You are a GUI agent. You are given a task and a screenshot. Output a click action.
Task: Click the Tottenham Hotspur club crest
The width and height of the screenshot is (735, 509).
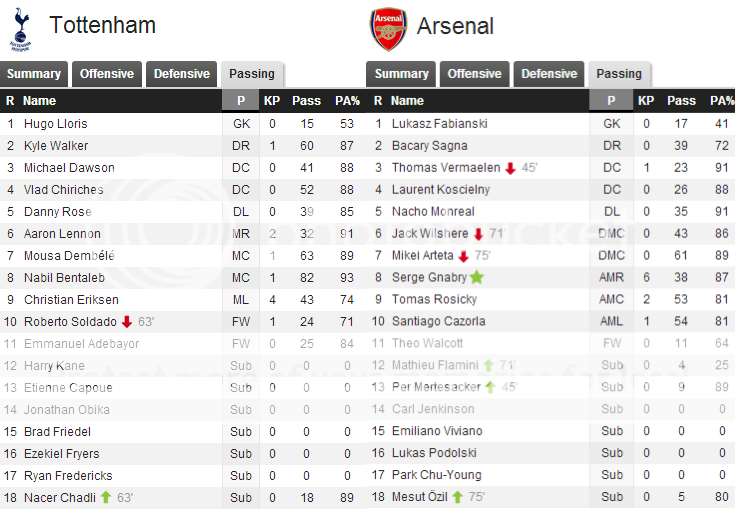(20, 28)
